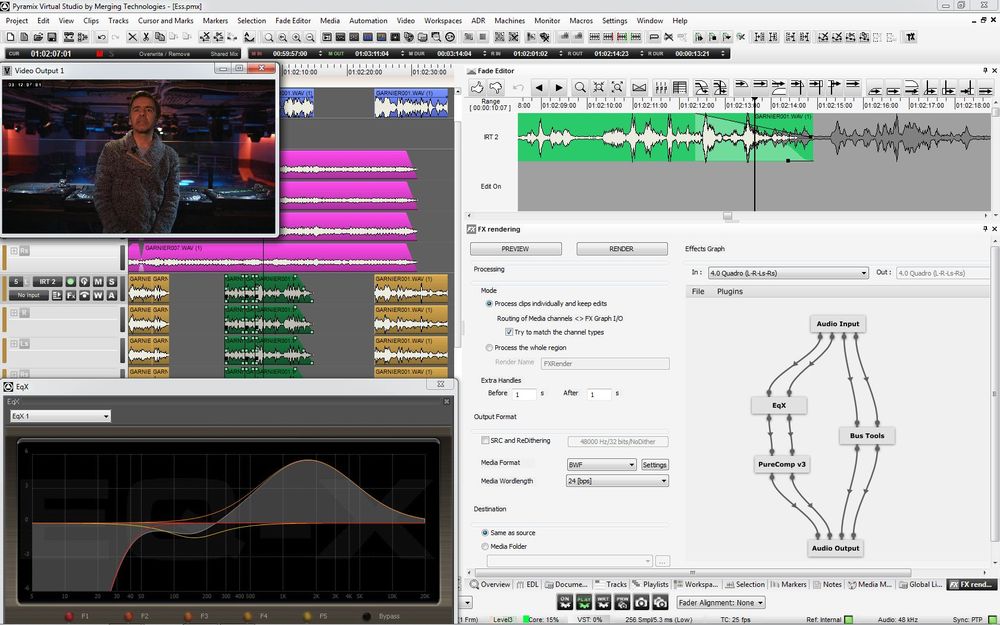The height and width of the screenshot is (625, 1000).
Task: Click the automation PLAY mode icon
Action: [583, 602]
